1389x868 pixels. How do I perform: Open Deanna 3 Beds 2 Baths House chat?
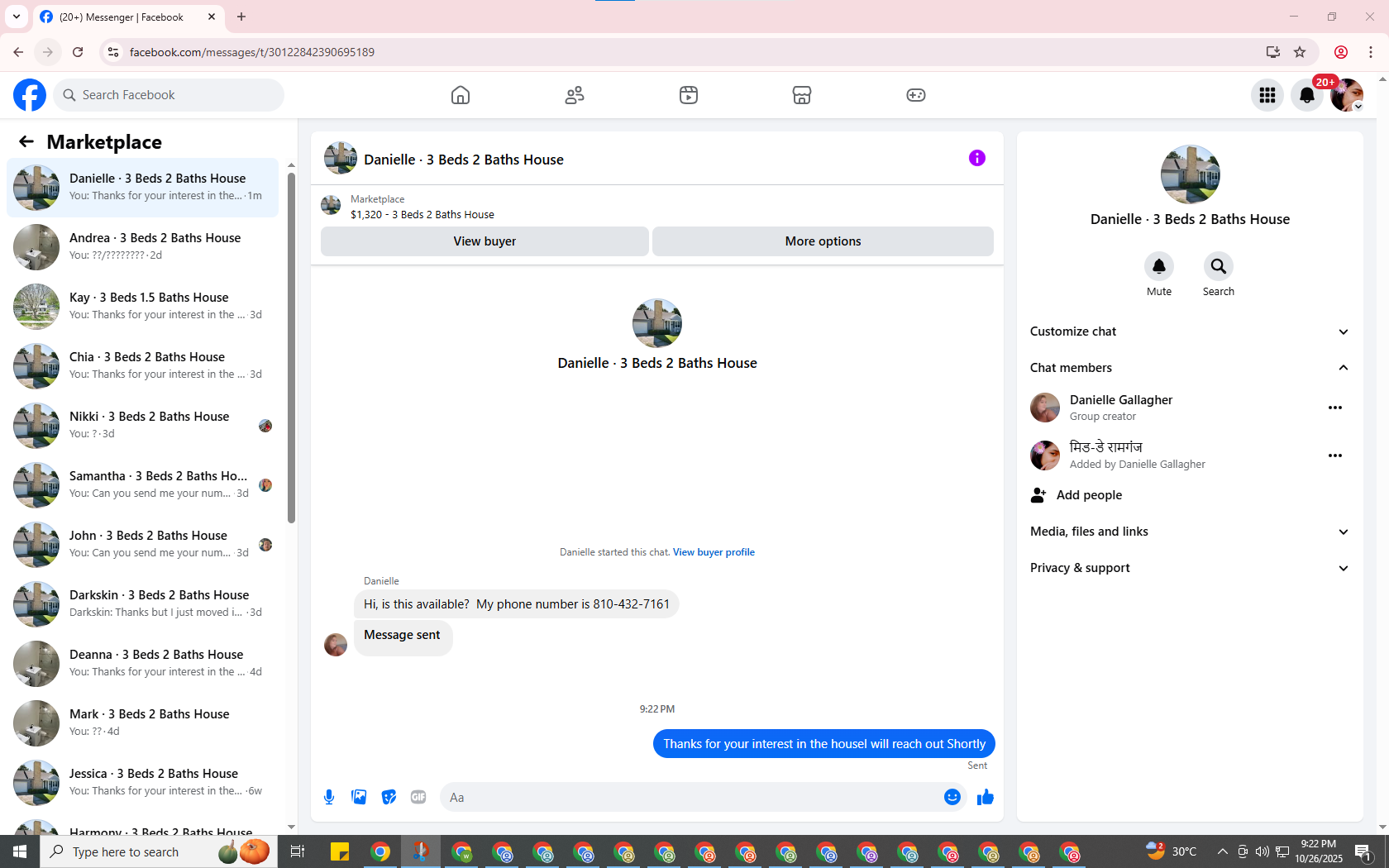click(142, 664)
